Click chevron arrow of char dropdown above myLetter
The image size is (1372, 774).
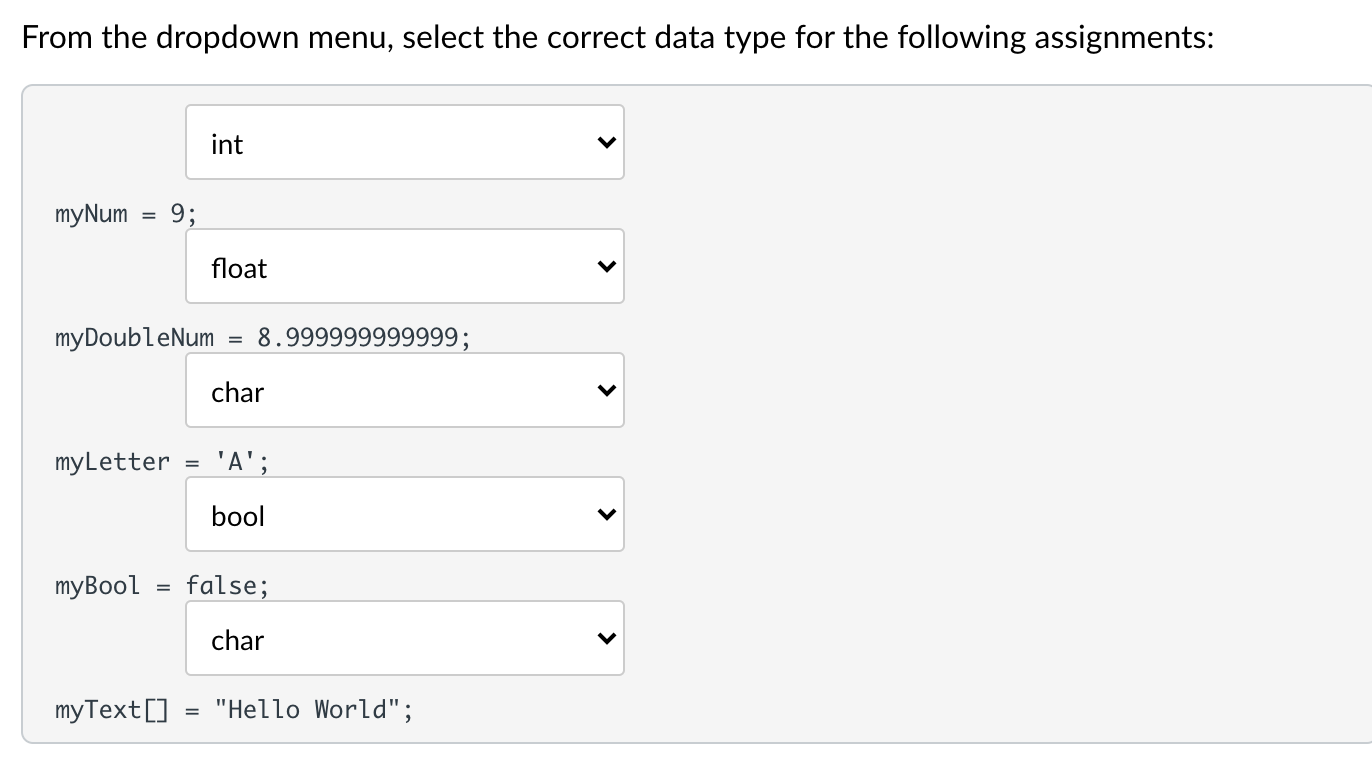point(604,391)
